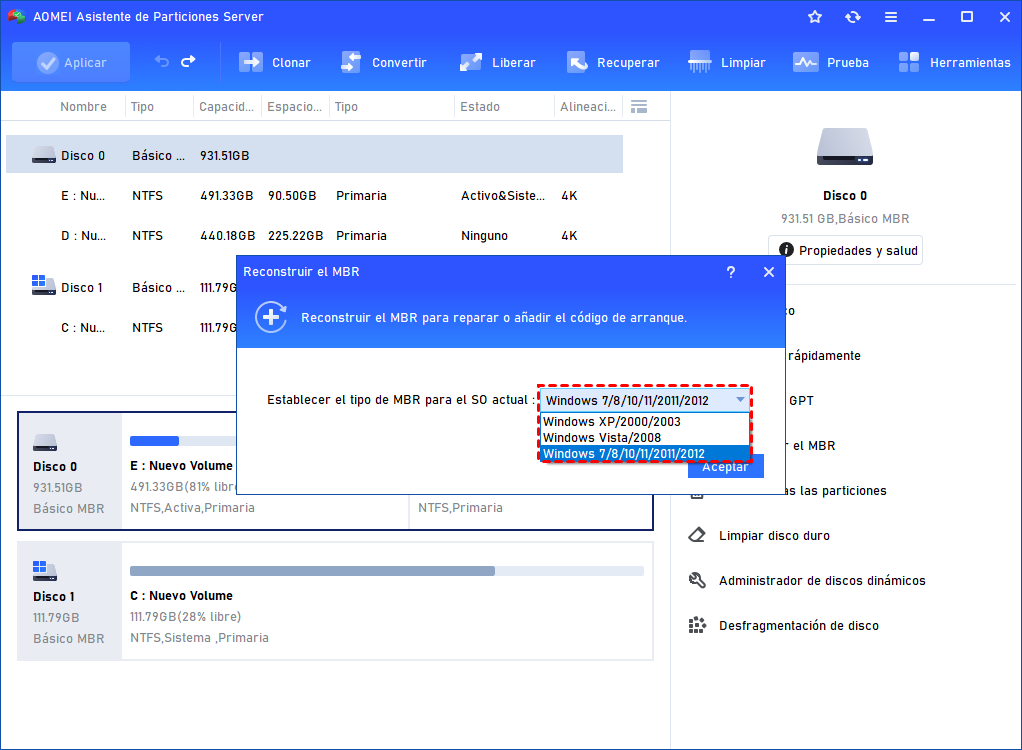
Task: Click '491.33GB' capacity cell of E:
Action: (226, 195)
